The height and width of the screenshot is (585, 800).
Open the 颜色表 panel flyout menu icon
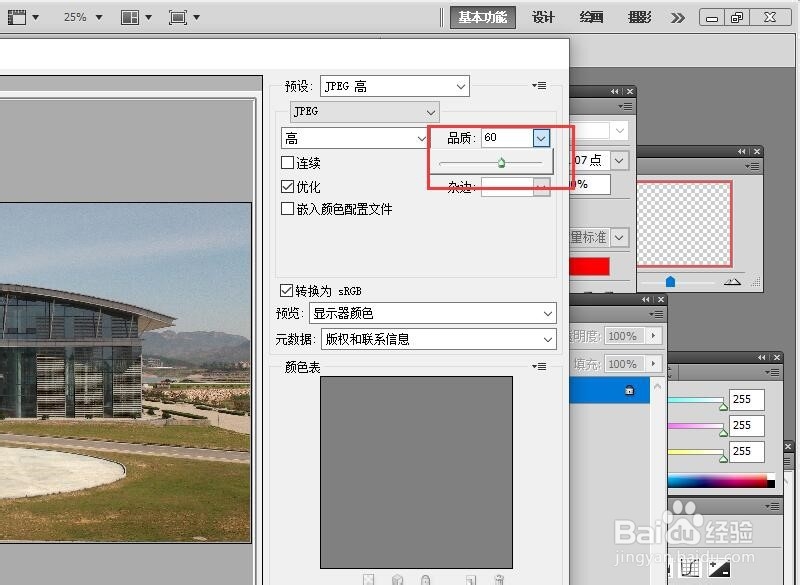[x=539, y=367]
